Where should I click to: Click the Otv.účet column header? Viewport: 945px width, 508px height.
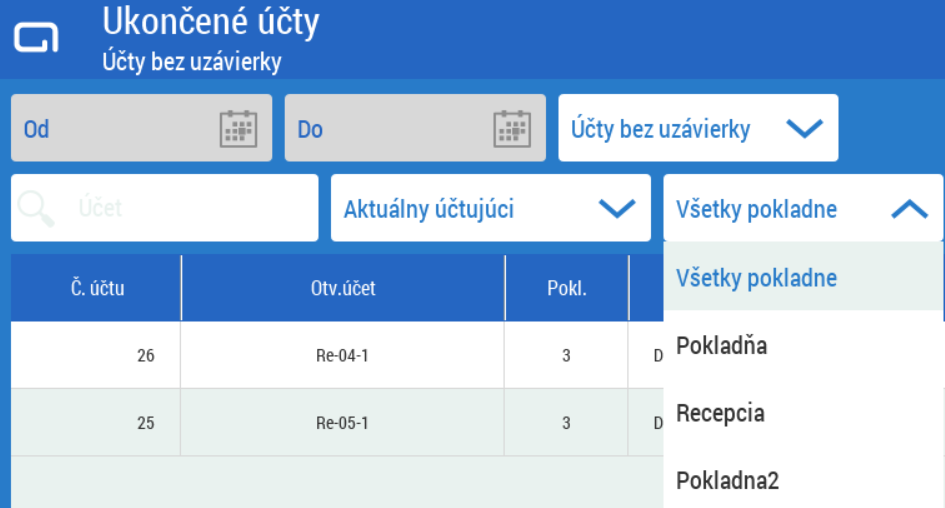(x=342, y=289)
